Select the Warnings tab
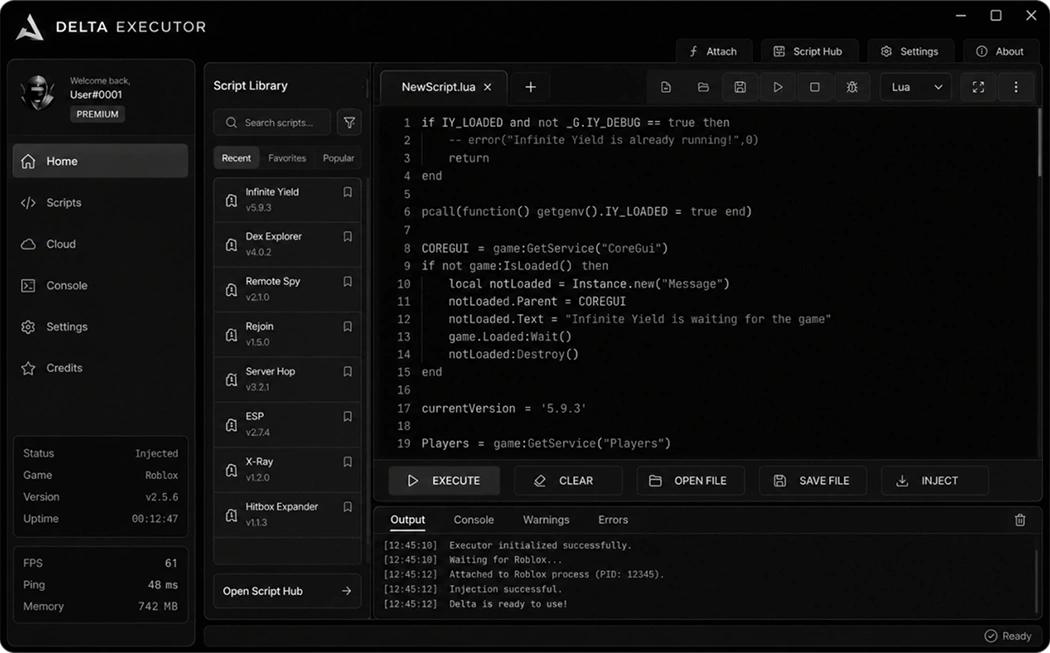Viewport: 1050px width, 653px height. (546, 520)
